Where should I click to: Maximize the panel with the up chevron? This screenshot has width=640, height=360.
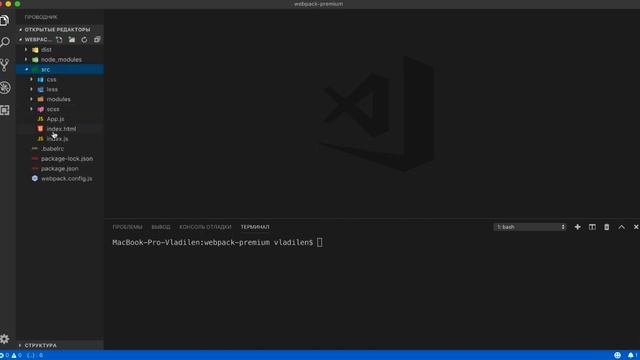622,227
